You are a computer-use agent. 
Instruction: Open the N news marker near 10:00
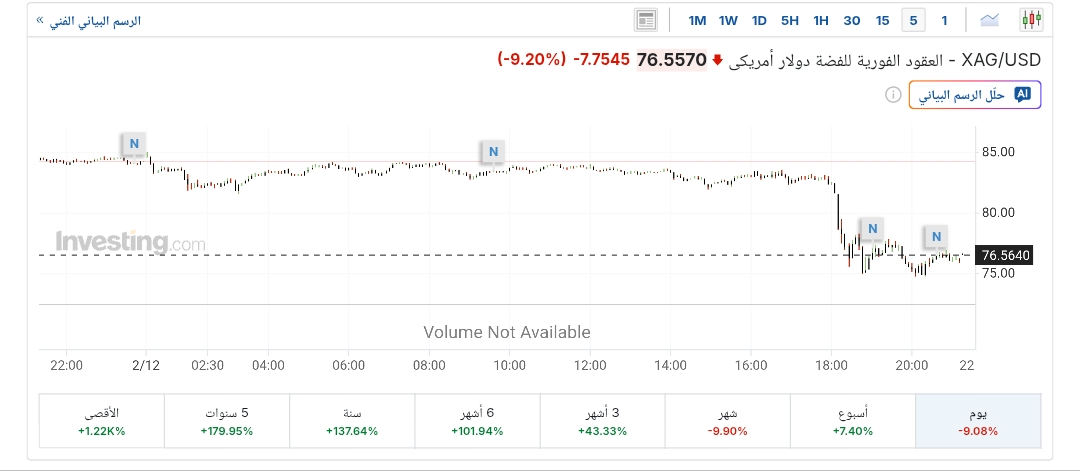[493, 151]
